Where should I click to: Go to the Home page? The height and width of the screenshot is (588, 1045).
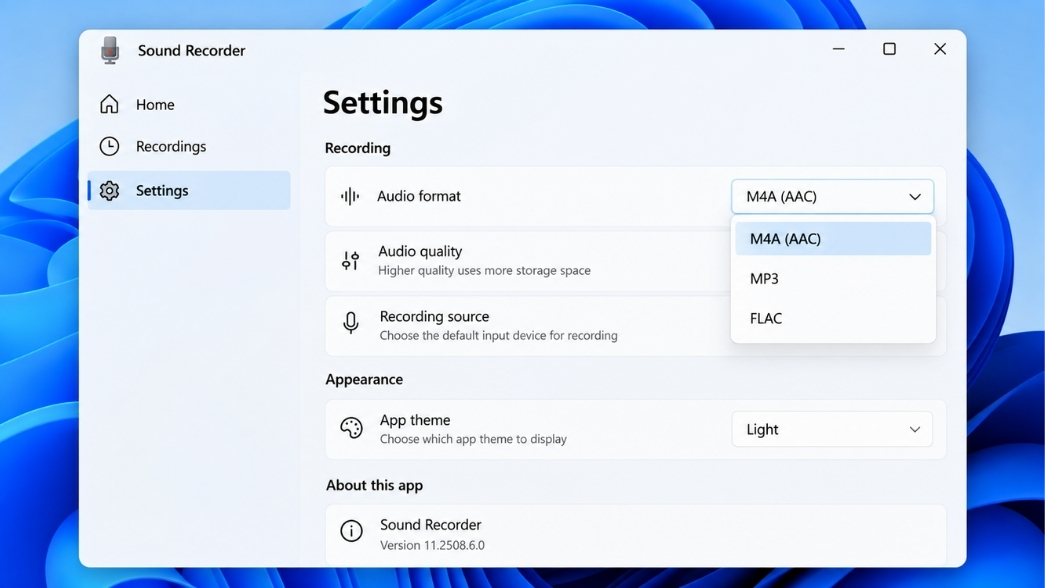pyautogui.click(x=189, y=105)
